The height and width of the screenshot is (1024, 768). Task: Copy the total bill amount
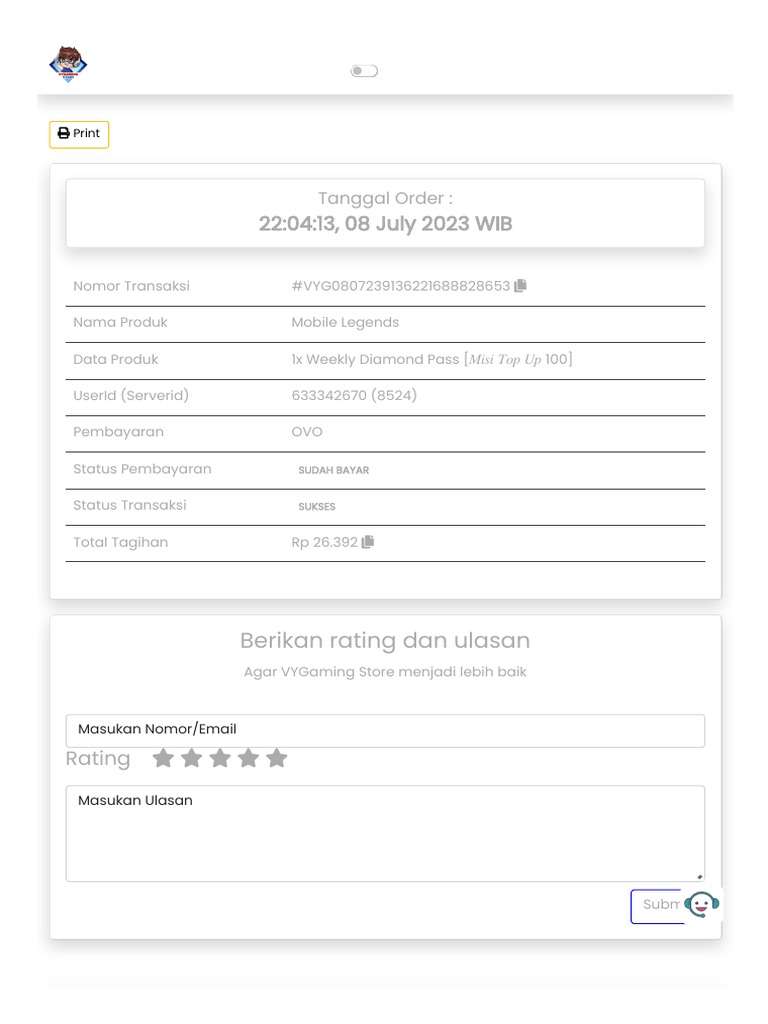point(368,542)
